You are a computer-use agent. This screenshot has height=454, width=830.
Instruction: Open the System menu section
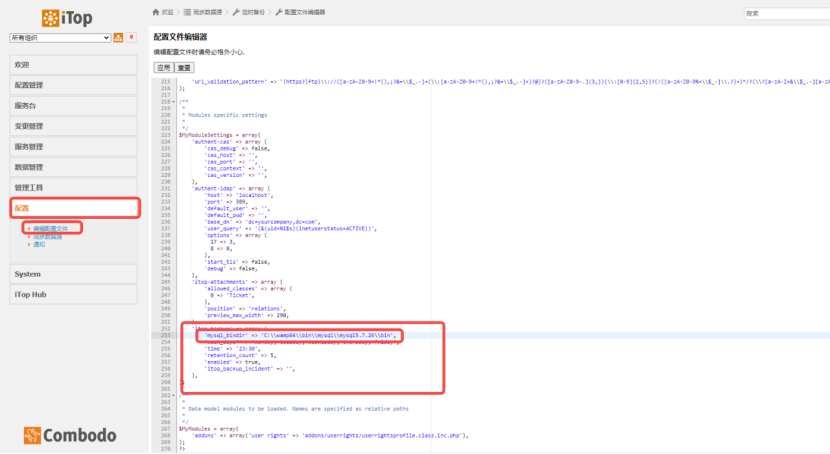click(73, 274)
